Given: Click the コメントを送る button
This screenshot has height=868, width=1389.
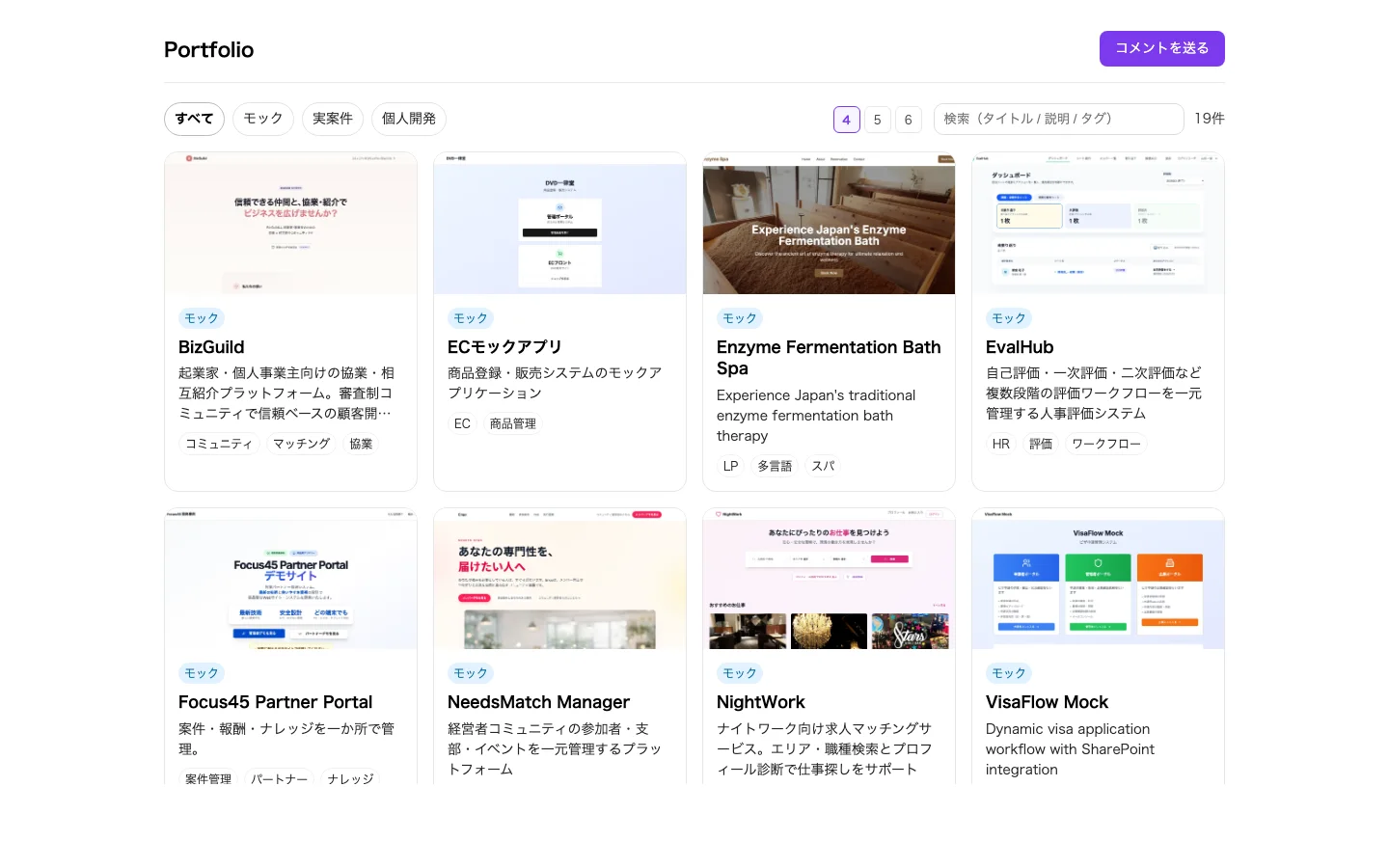Looking at the screenshot, I should point(1161,48).
